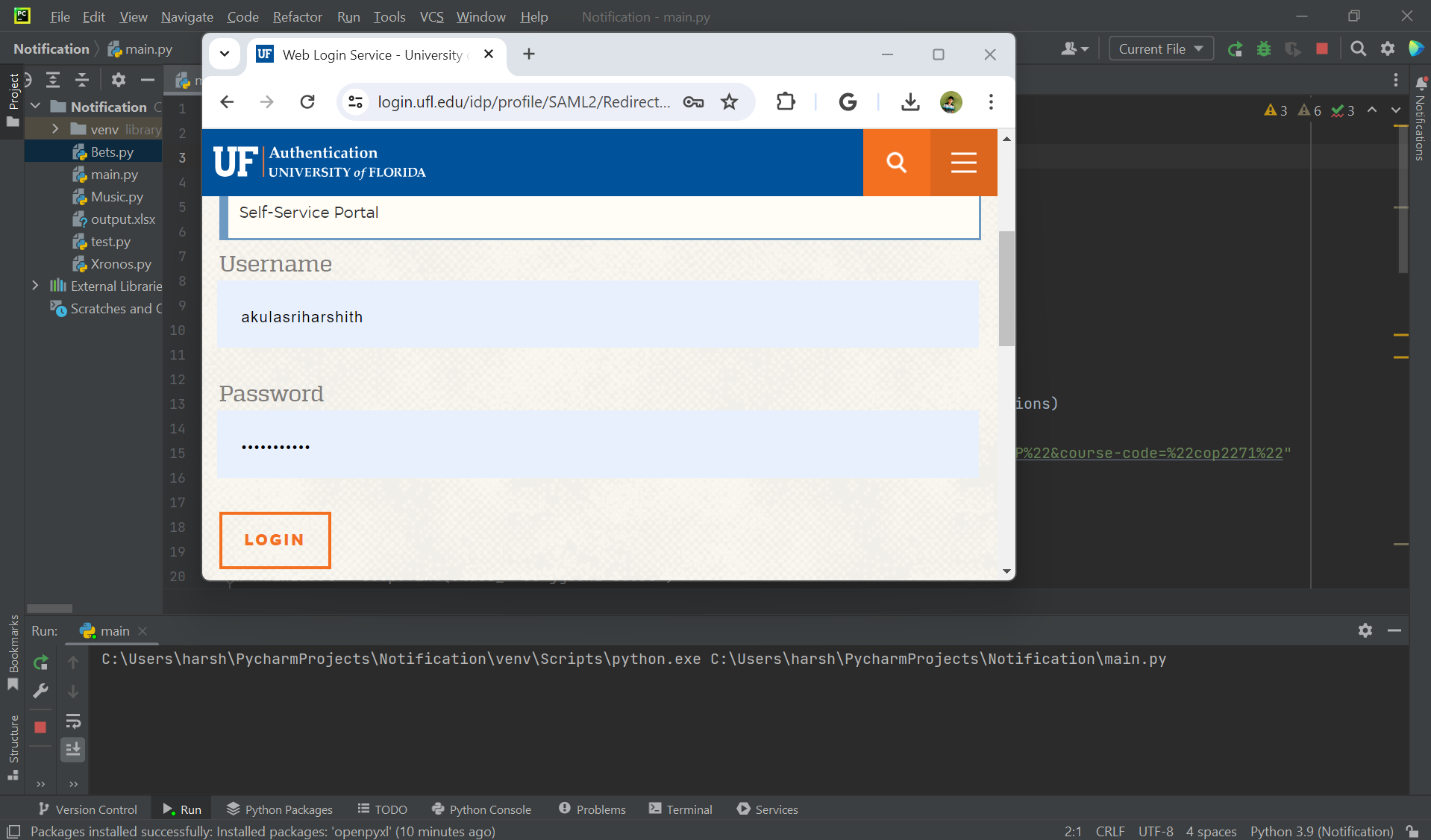
Task: Select Bets.py in the project tree
Action: 112,151
